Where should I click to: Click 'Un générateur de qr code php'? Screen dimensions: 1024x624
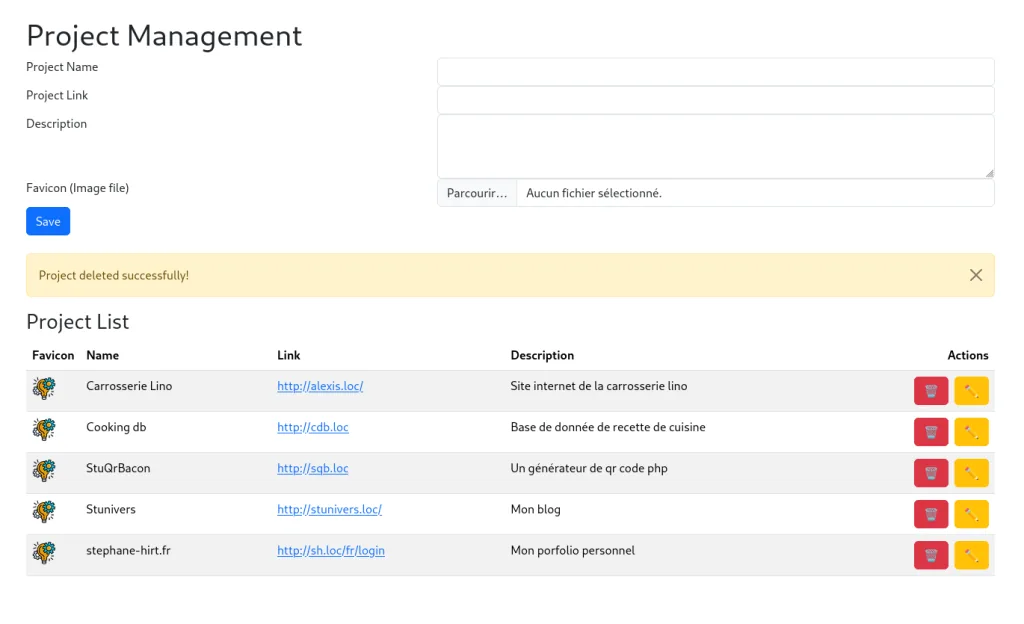point(589,468)
